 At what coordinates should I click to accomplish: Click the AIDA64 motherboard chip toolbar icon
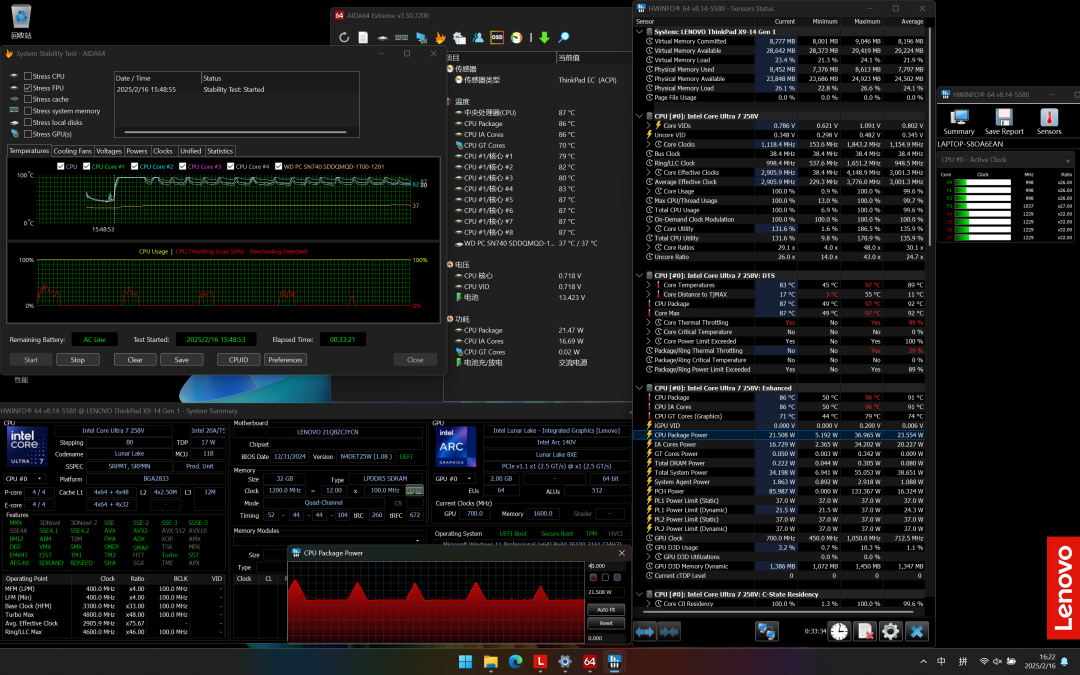click(x=382, y=37)
